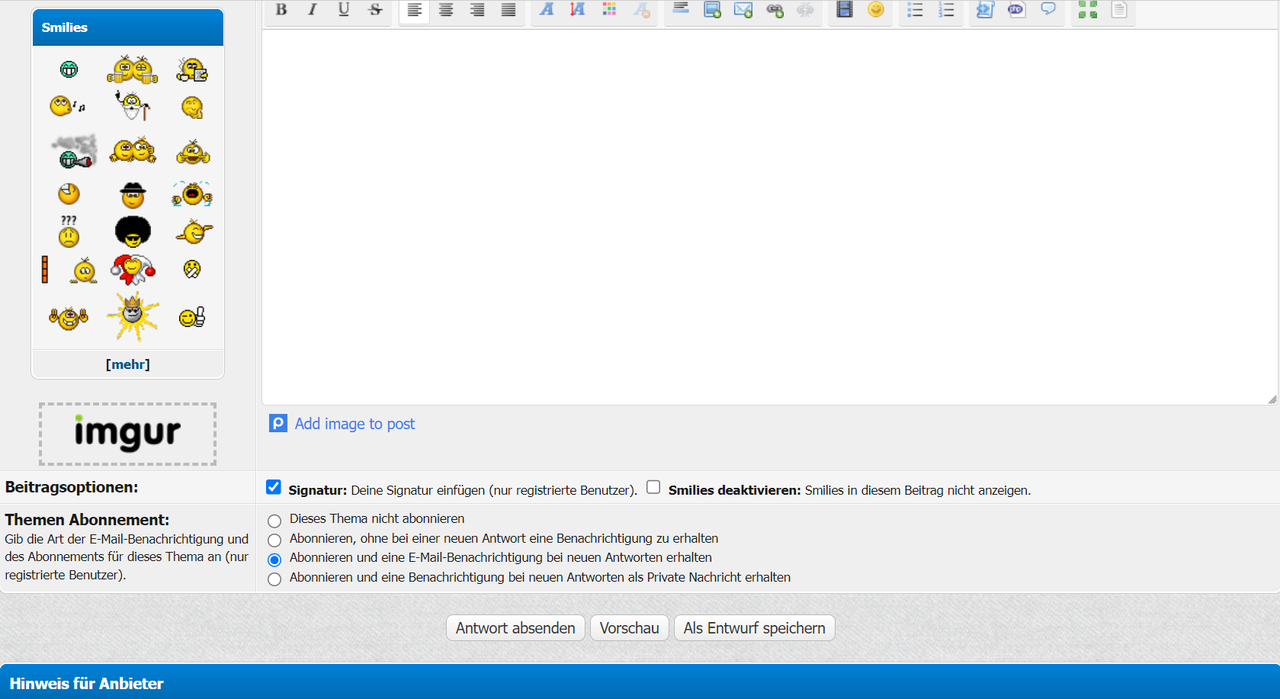
Task: Insert the smoking green smiley
Action: pos(74,151)
